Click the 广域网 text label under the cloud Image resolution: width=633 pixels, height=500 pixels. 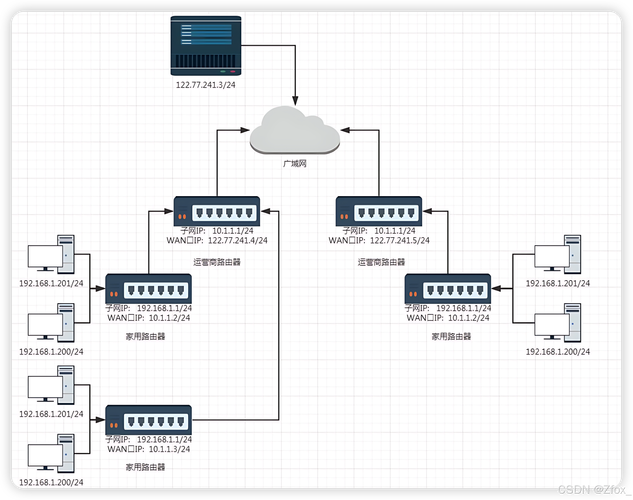point(293,163)
